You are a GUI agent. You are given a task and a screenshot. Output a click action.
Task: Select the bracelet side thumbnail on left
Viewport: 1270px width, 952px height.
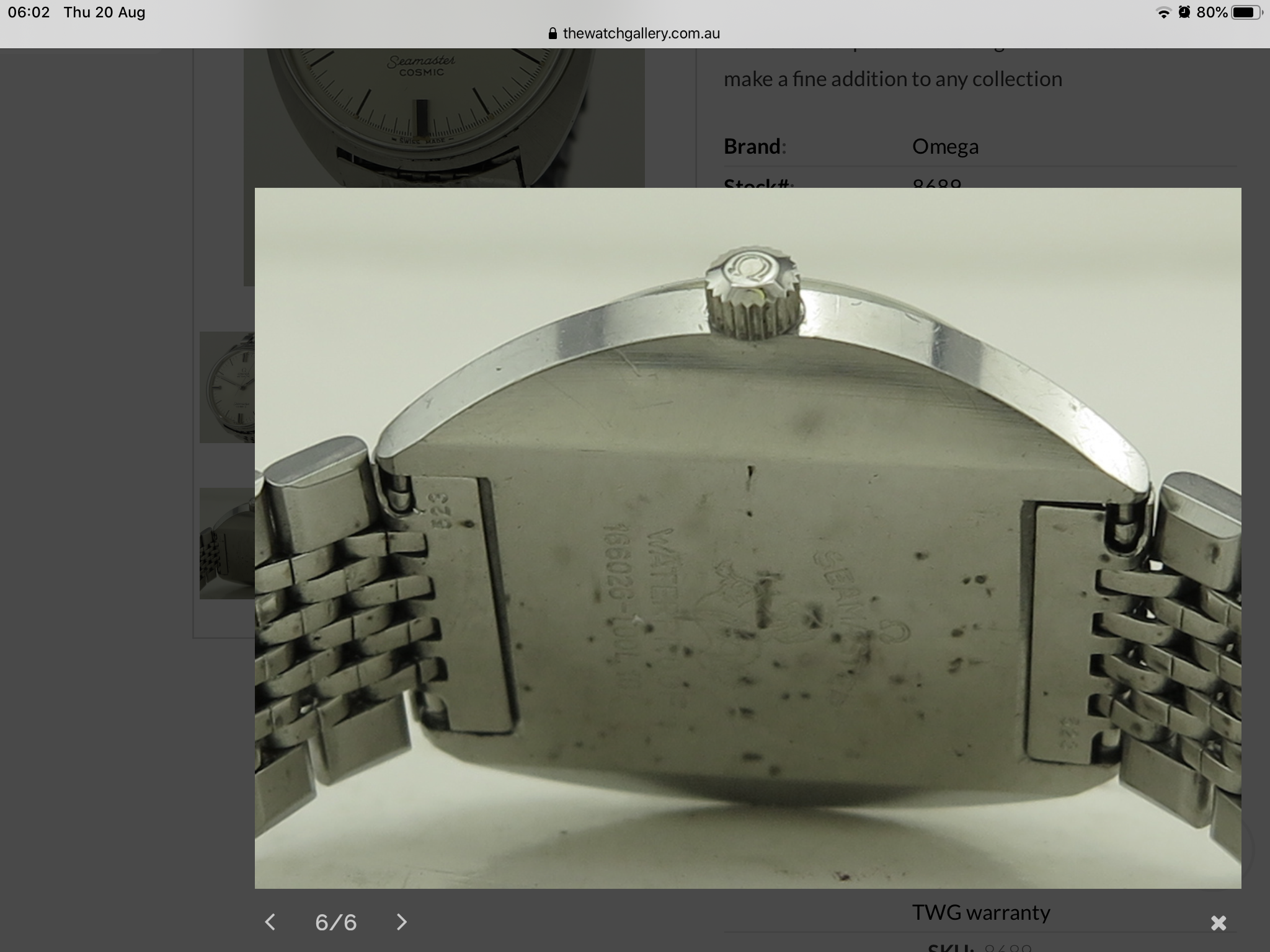pyautogui.click(x=227, y=543)
